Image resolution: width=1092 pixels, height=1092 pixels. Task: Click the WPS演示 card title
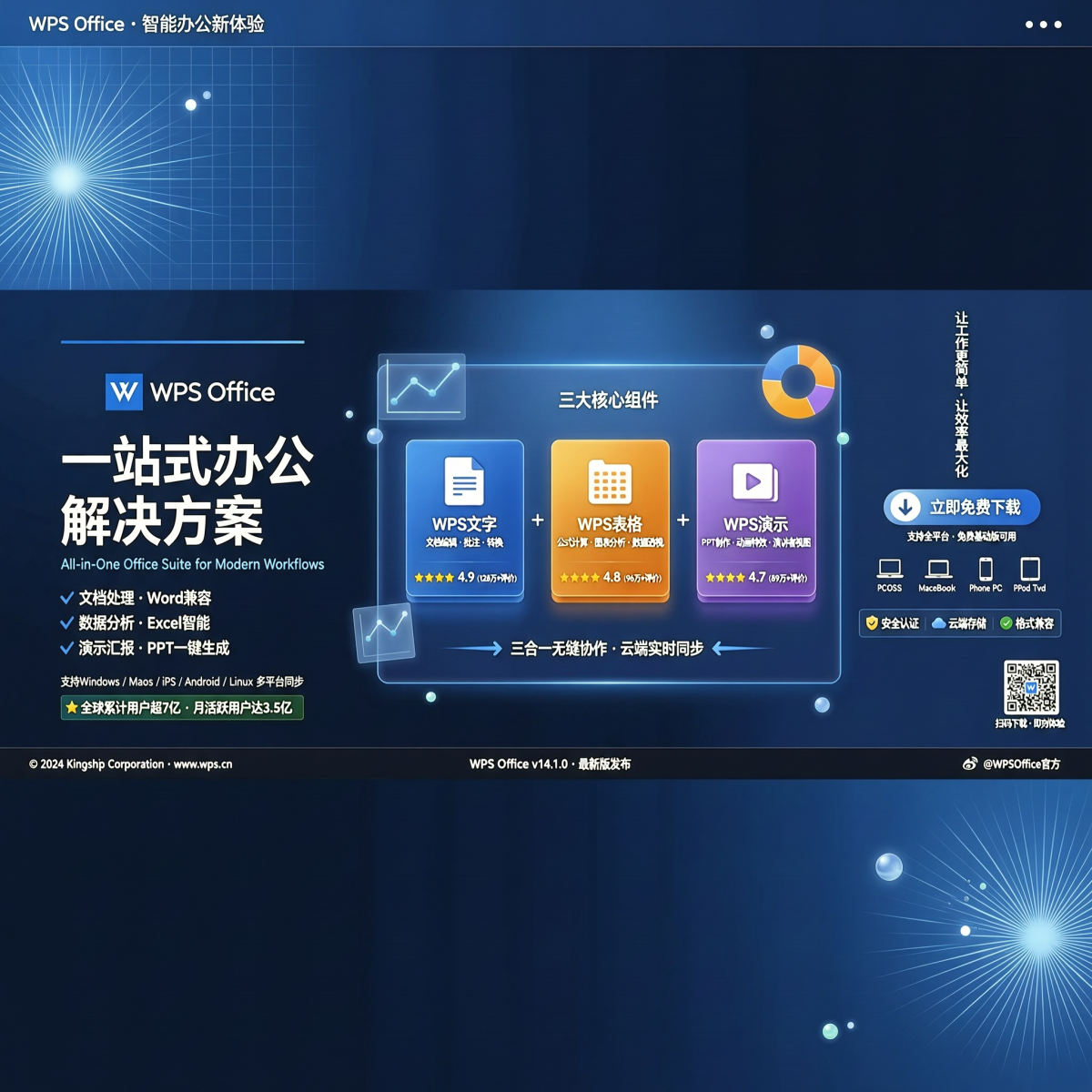tap(755, 524)
